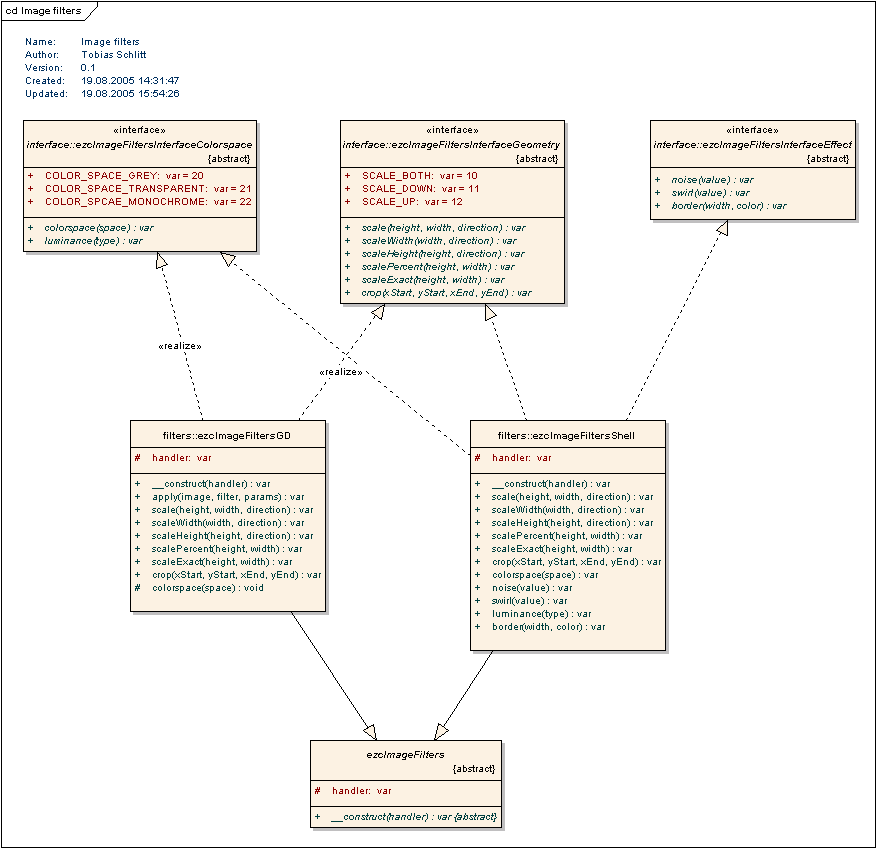Select the protected colorspace(space) : void method
Screen dimensions: 876x848
coord(208,588)
